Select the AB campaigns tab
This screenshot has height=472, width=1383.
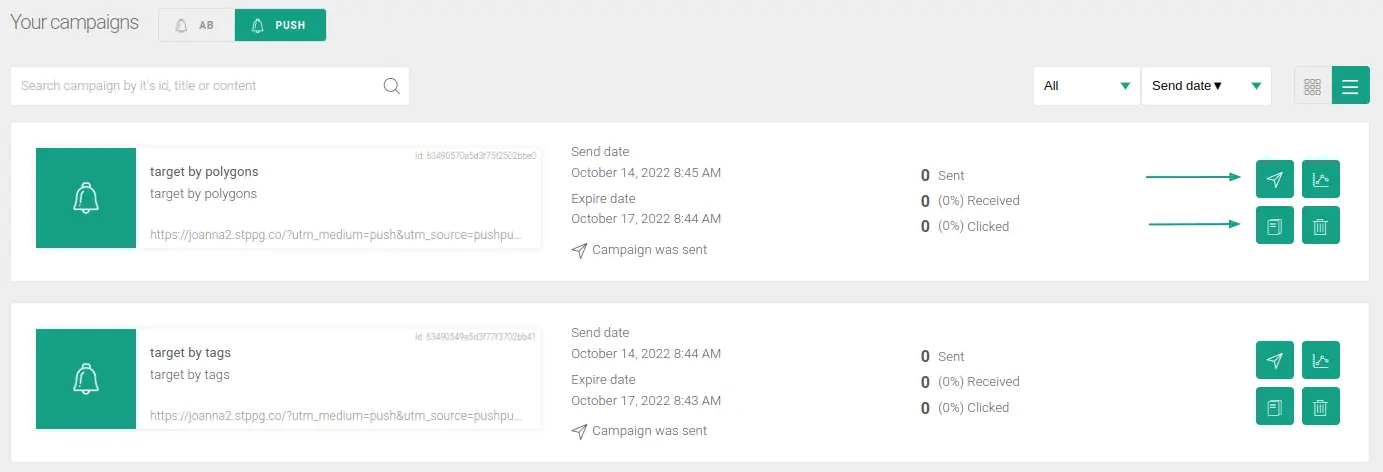coord(197,25)
